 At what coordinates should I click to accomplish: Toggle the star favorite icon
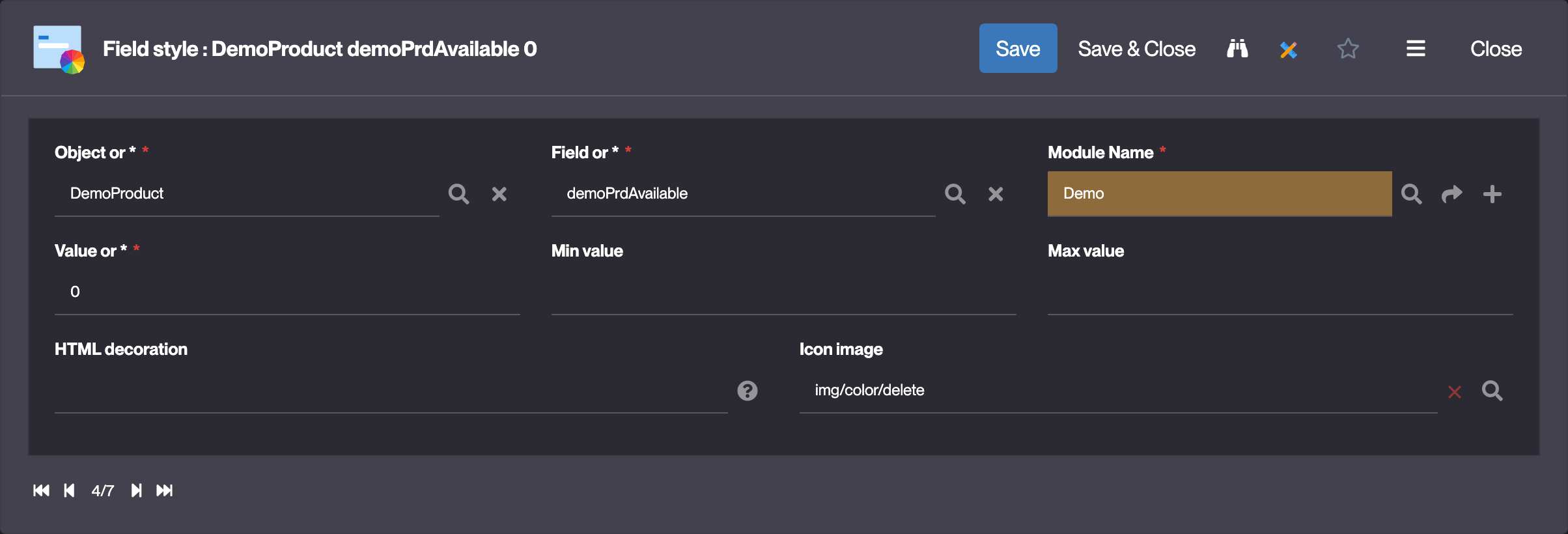(1348, 49)
